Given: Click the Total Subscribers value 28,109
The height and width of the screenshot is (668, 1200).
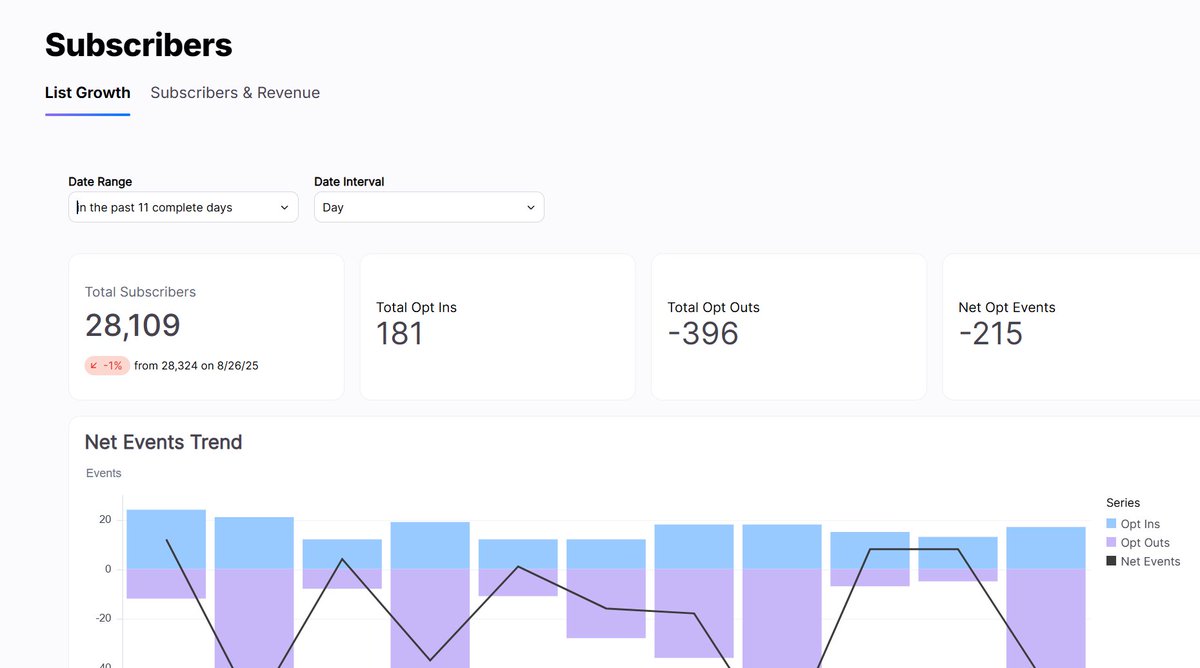Looking at the screenshot, I should pyautogui.click(x=133, y=326).
